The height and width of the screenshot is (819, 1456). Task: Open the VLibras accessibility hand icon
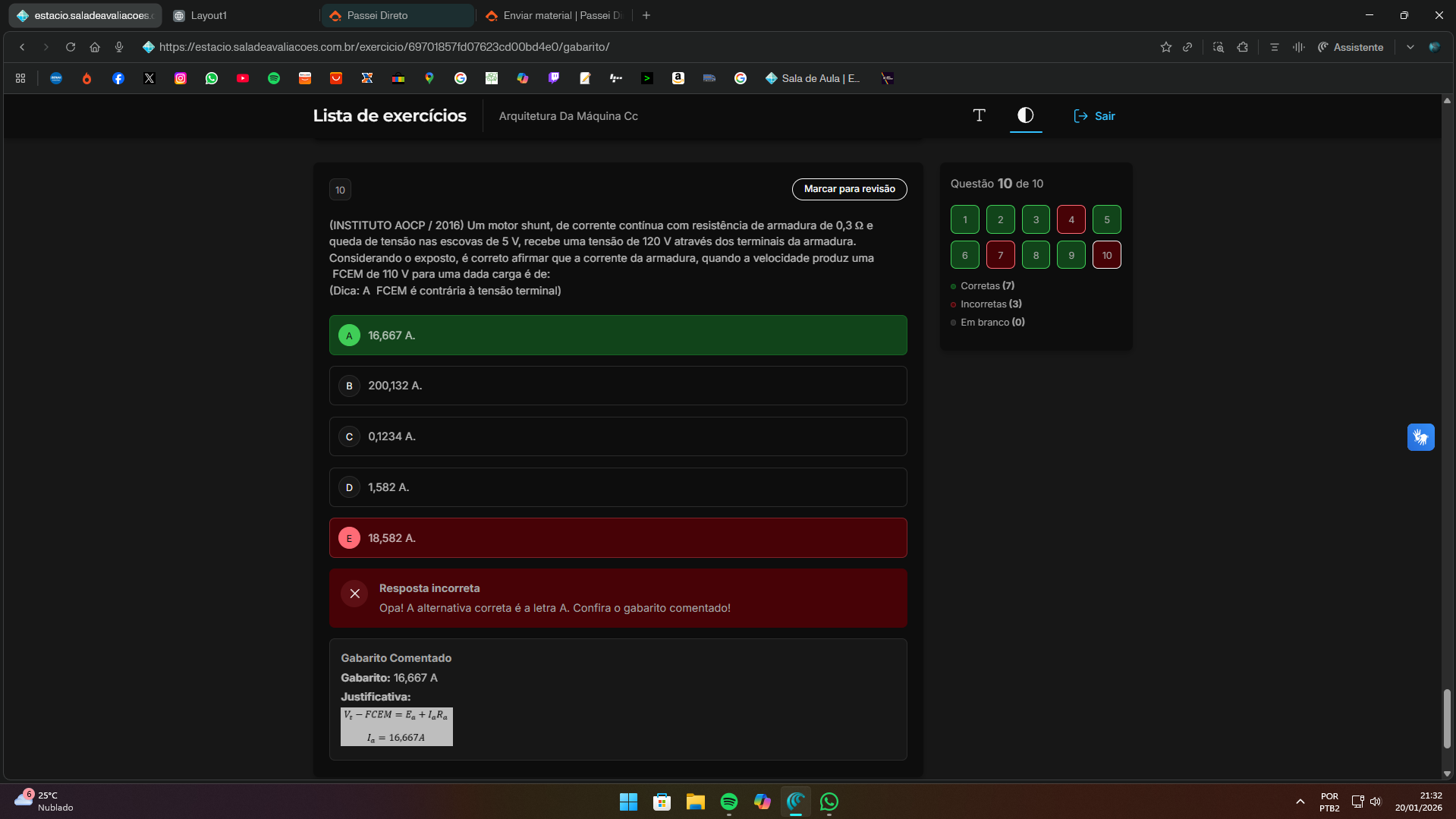(x=1420, y=437)
